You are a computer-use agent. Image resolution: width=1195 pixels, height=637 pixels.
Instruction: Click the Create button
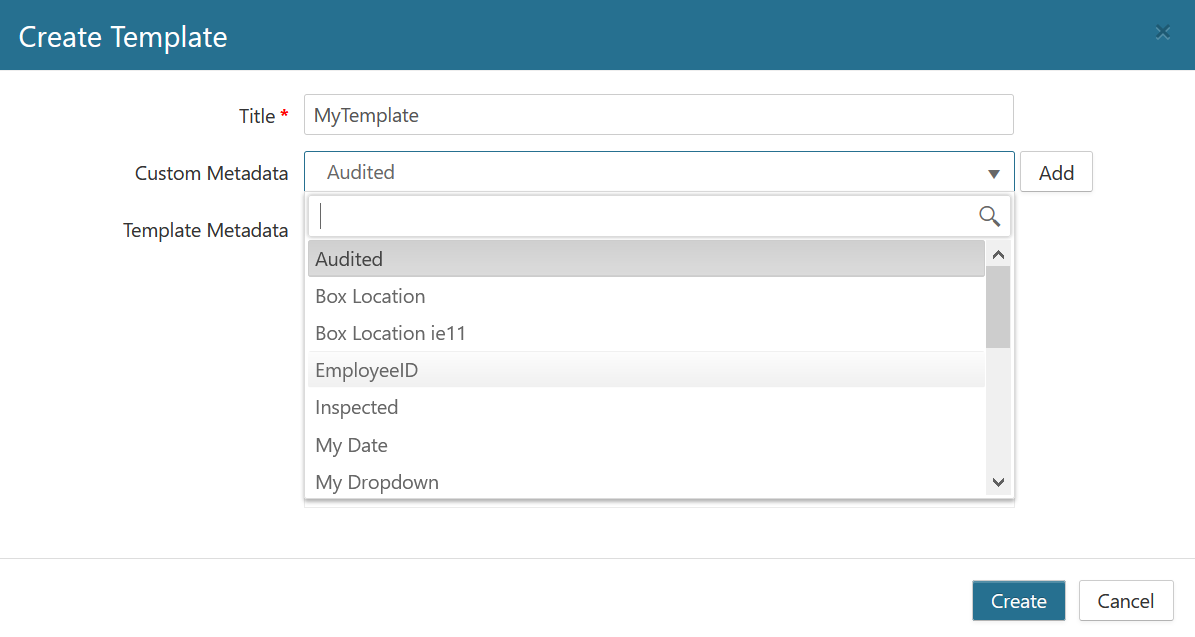click(x=1018, y=601)
